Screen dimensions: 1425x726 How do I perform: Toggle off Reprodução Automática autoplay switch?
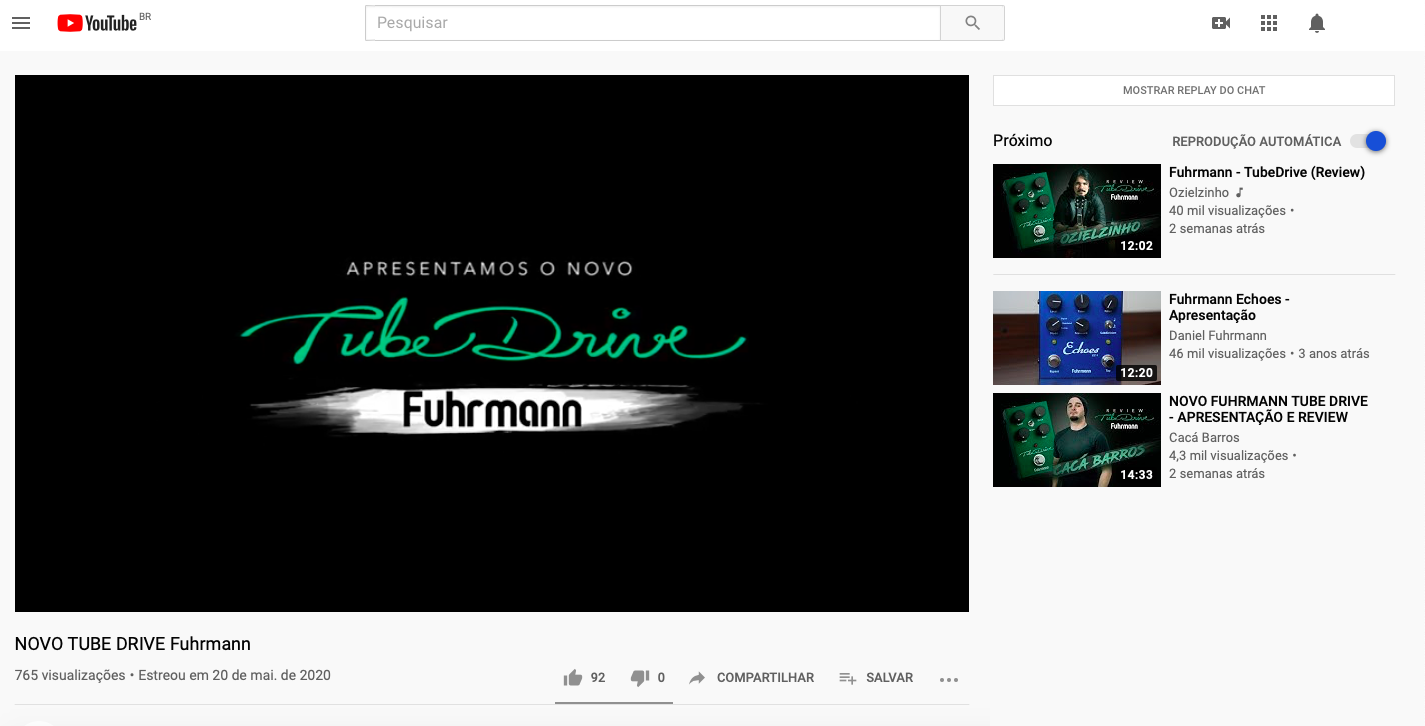click(x=1369, y=141)
